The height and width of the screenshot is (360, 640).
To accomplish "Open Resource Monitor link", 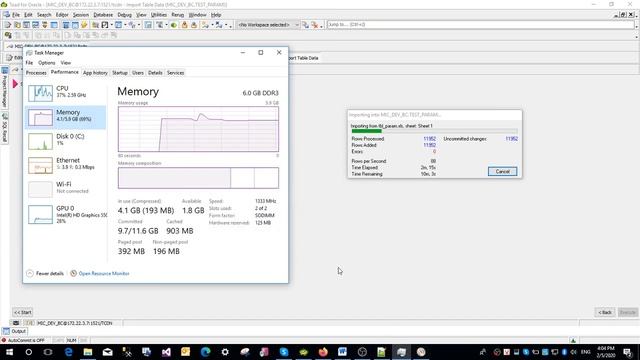I will (100, 273).
